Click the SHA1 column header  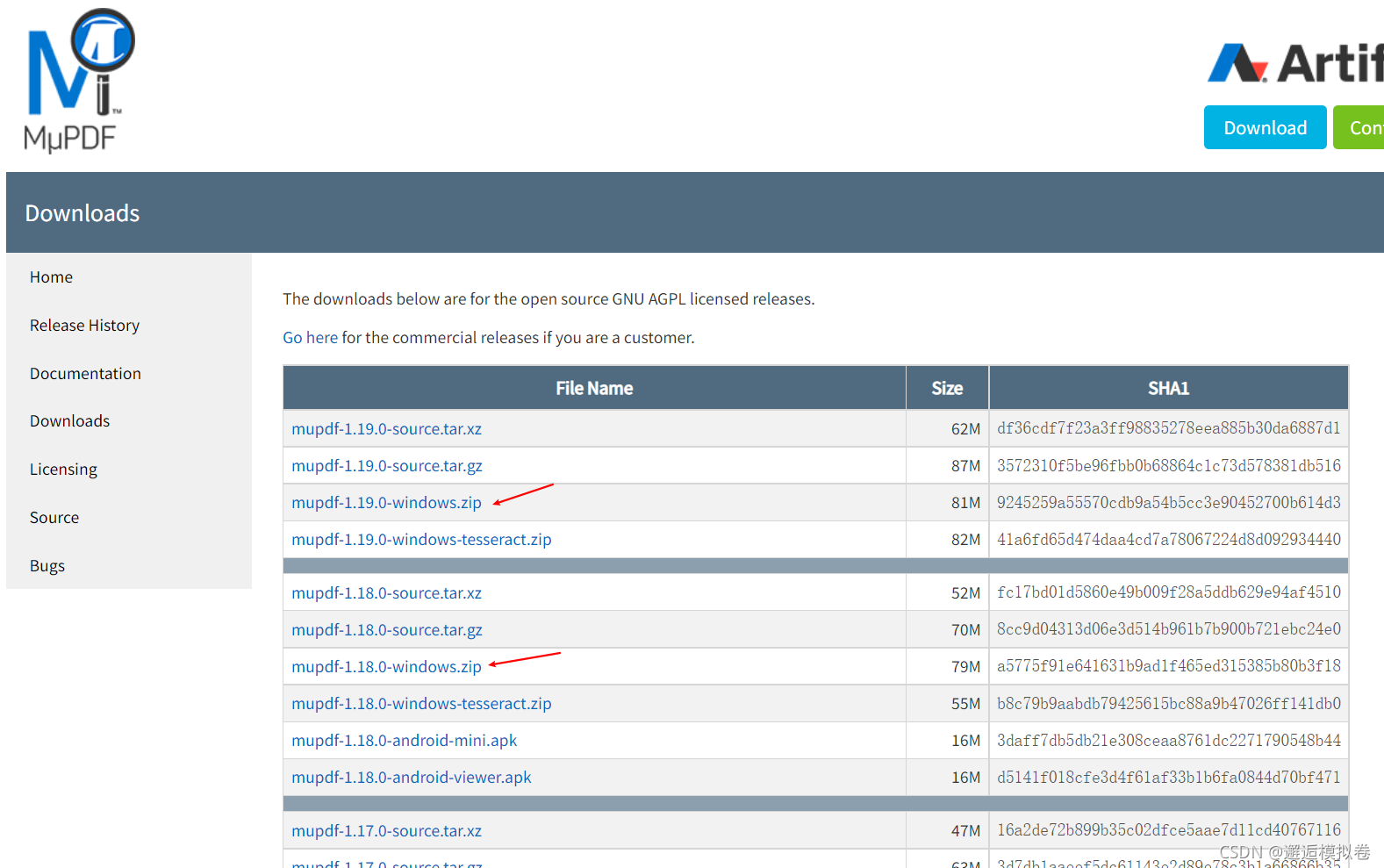click(1168, 388)
